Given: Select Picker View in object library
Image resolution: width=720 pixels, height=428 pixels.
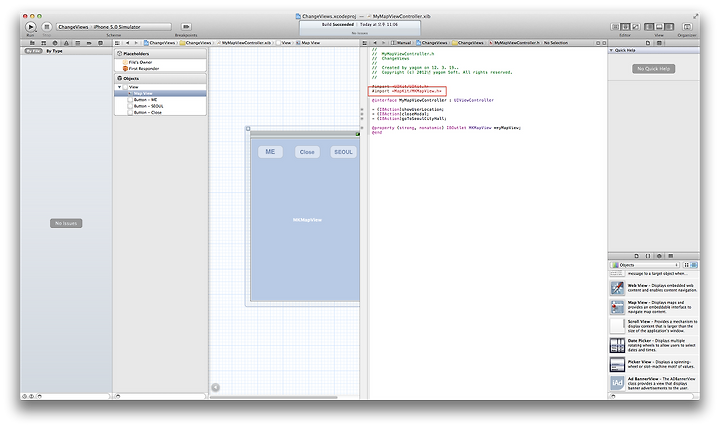Looking at the screenshot, I should [654, 364].
